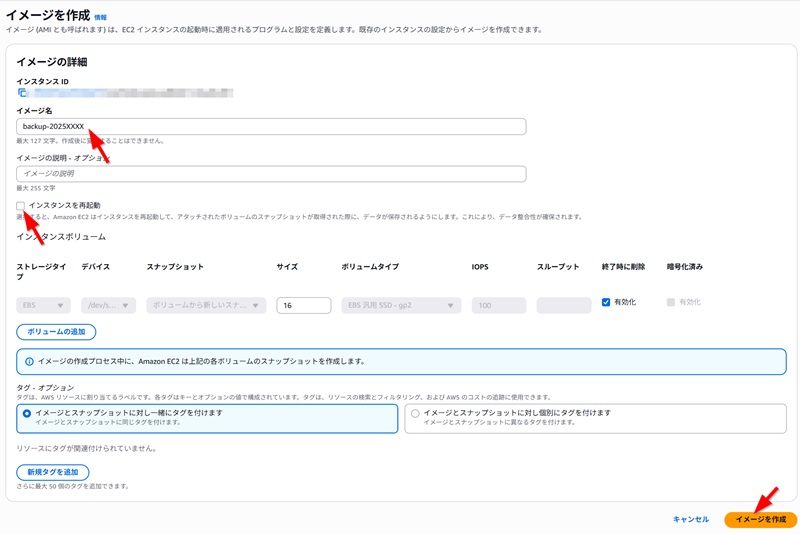Open the 情報 link next to the title

coord(100,16)
